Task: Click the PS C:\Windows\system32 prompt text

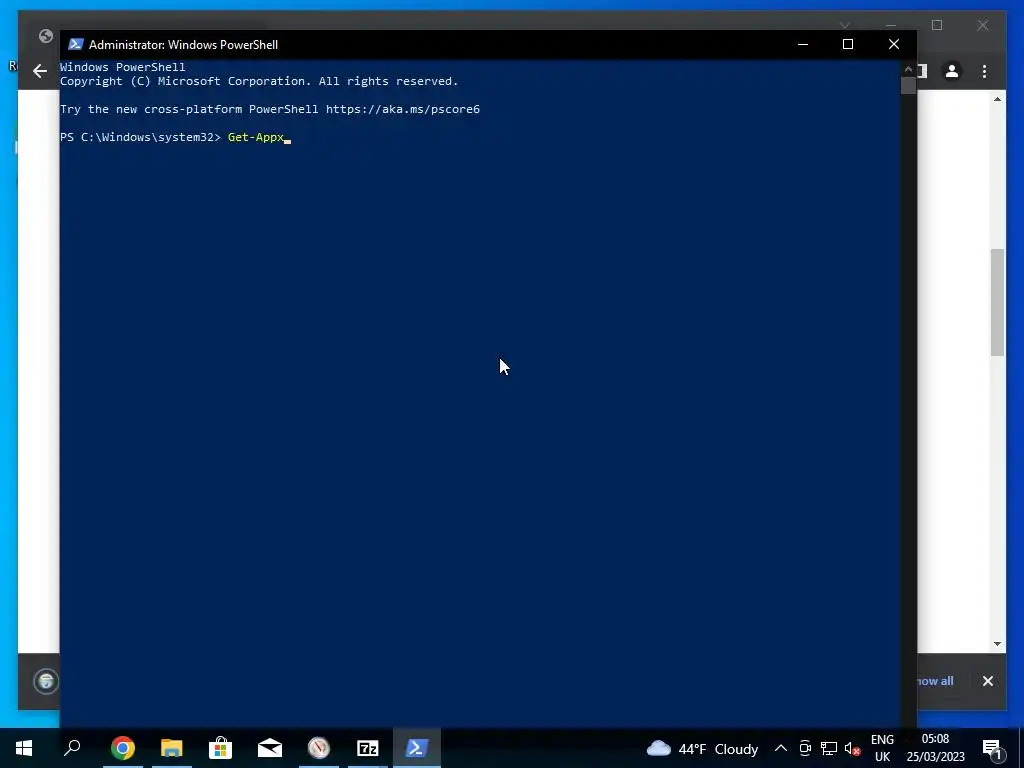Action: (140, 137)
